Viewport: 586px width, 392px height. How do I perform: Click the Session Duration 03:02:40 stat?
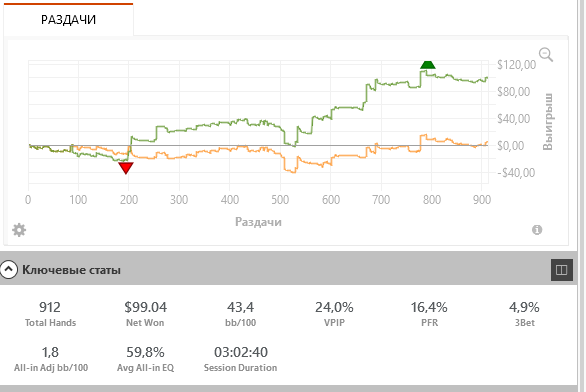pyautogui.click(x=240, y=359)
